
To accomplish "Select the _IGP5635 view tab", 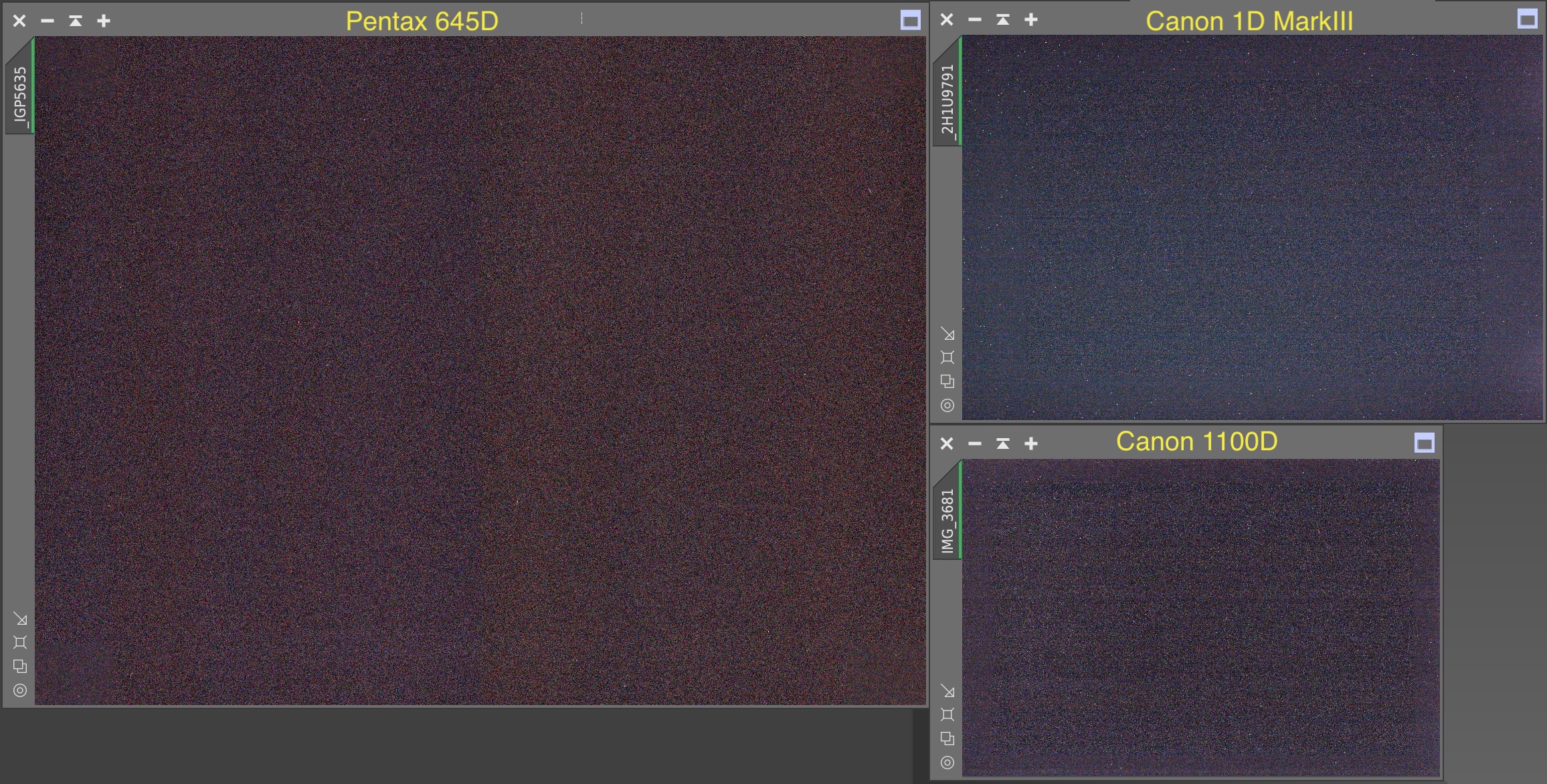I will point(20,87).
